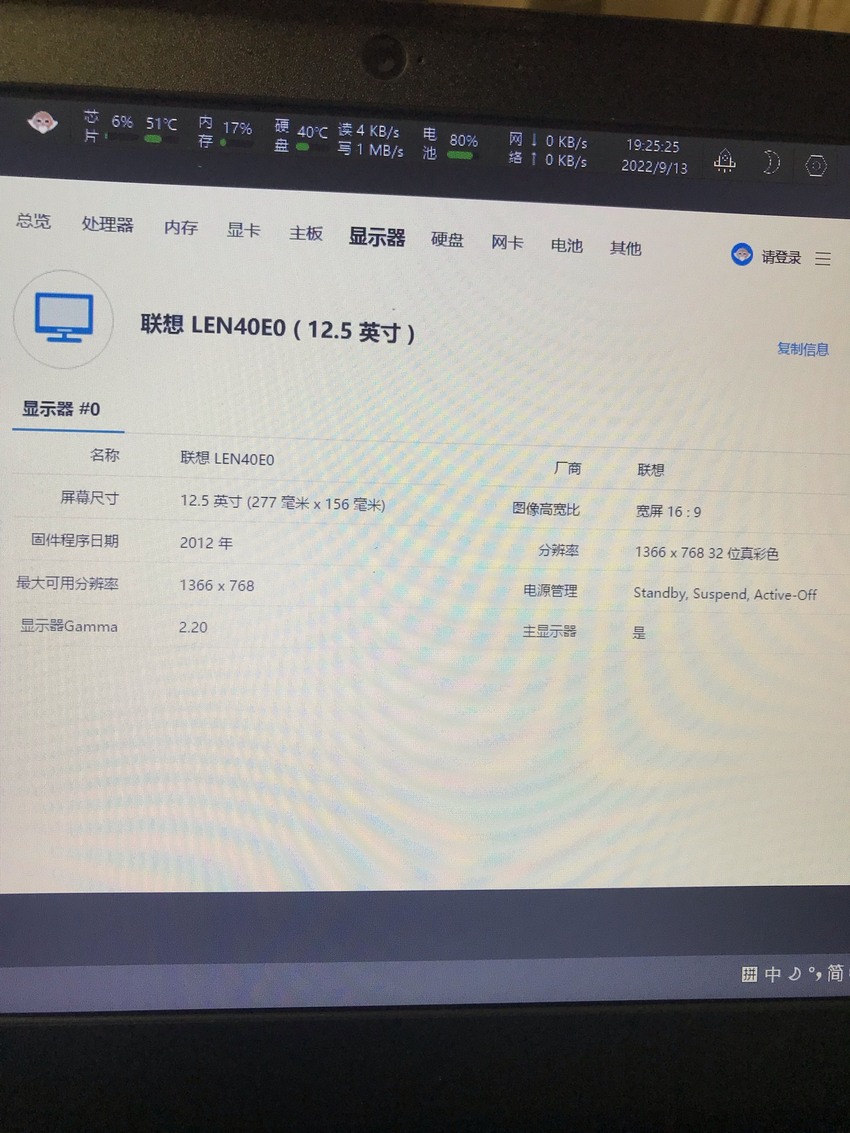This screenshot has width=850, height=1133.
Task: Click the 51°C chip temperature readout
Action: coord(161,124)
